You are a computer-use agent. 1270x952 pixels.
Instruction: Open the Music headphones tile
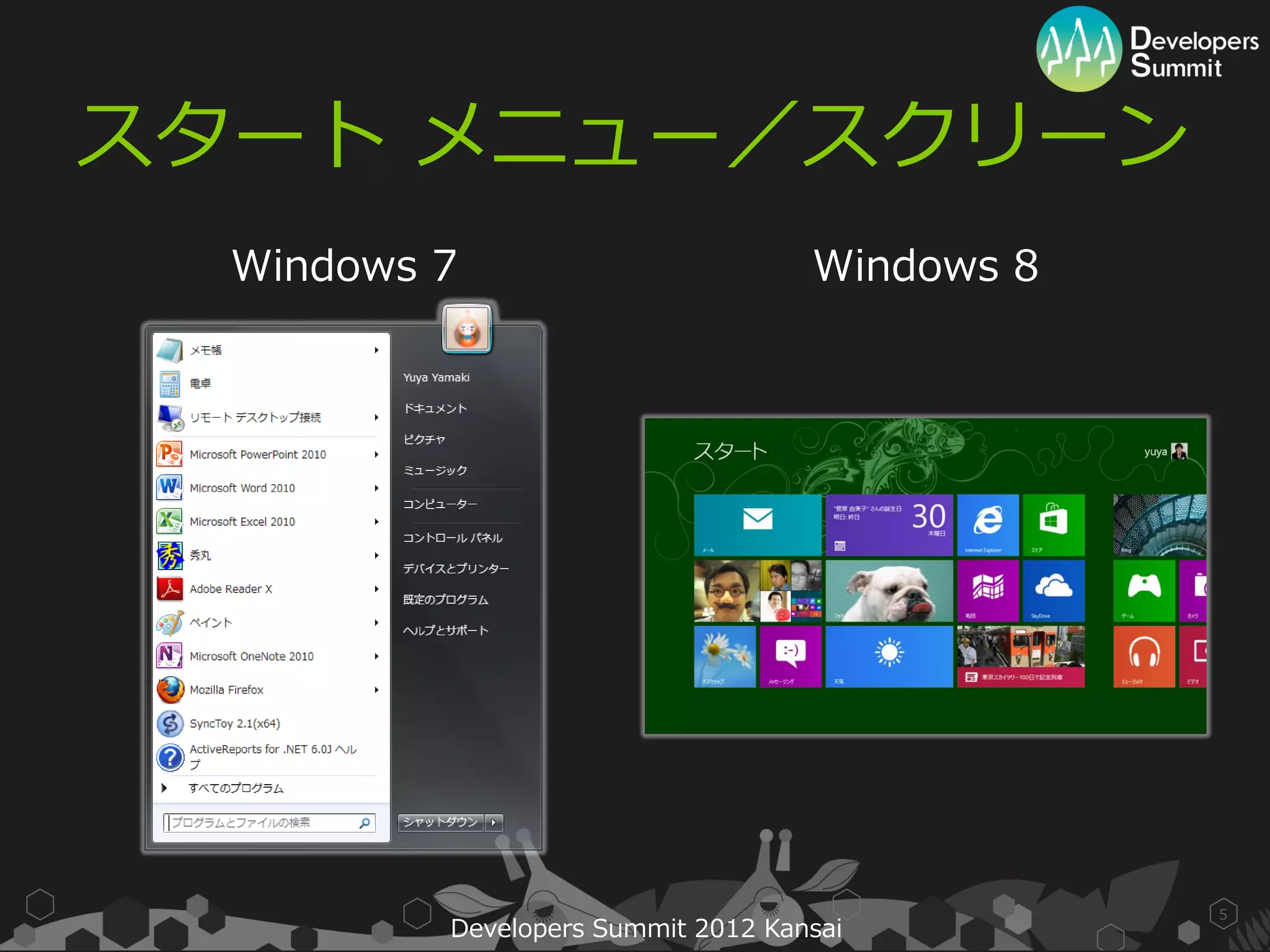[x=1143, y=656]
